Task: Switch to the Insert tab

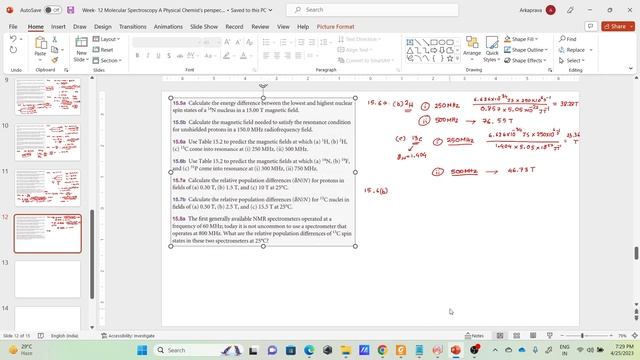Action: tap(58, 27)
